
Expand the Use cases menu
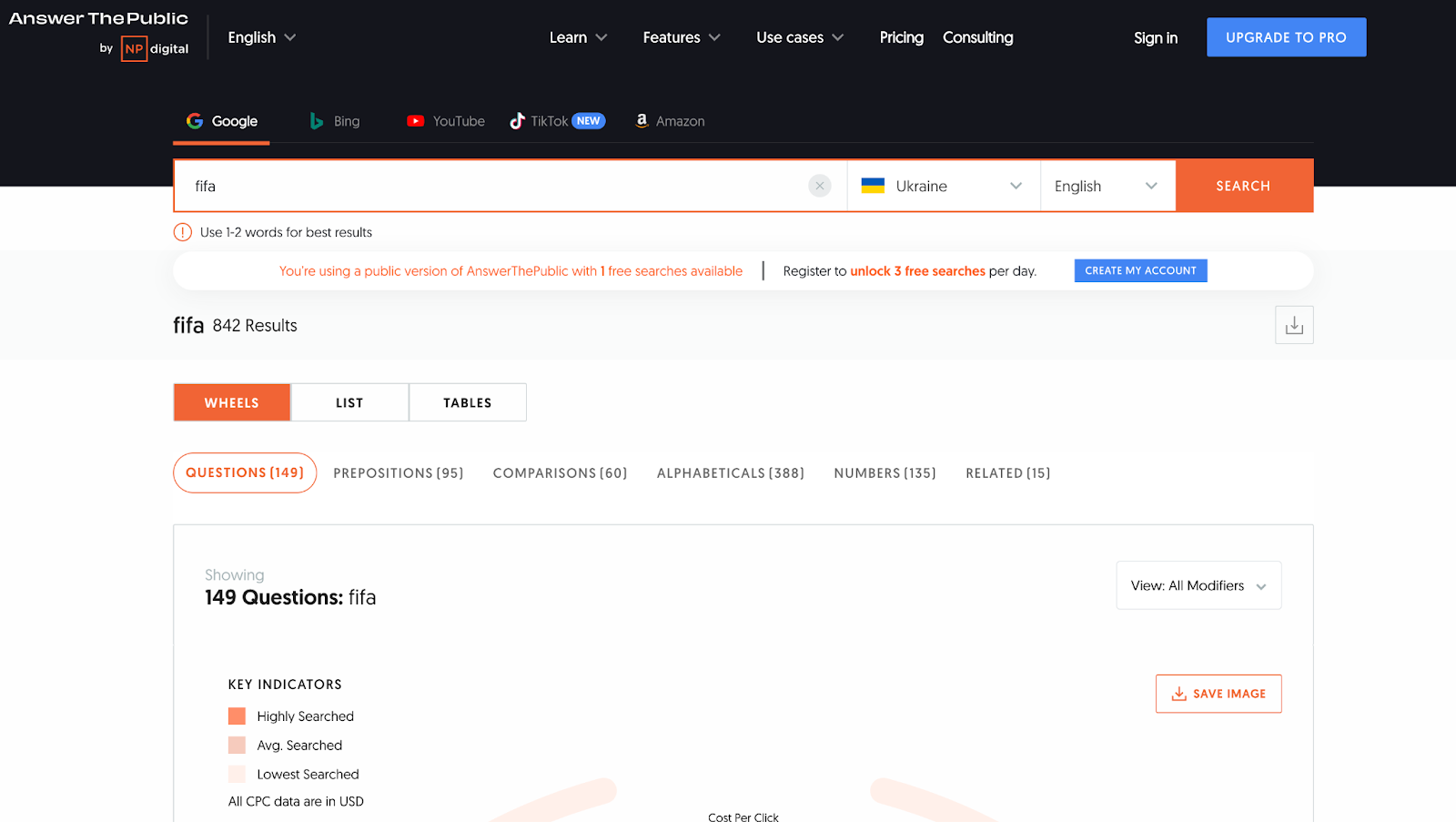point(800,37)
